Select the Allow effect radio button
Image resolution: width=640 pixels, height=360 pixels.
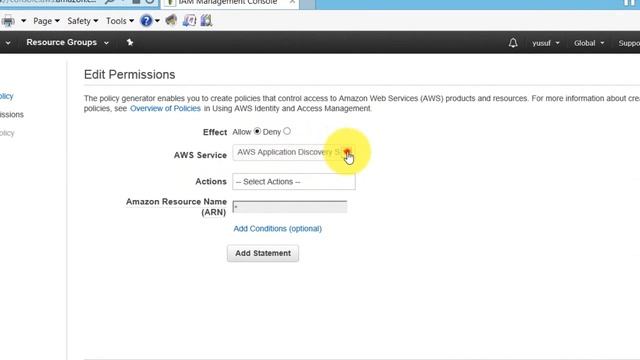(257, 131)
